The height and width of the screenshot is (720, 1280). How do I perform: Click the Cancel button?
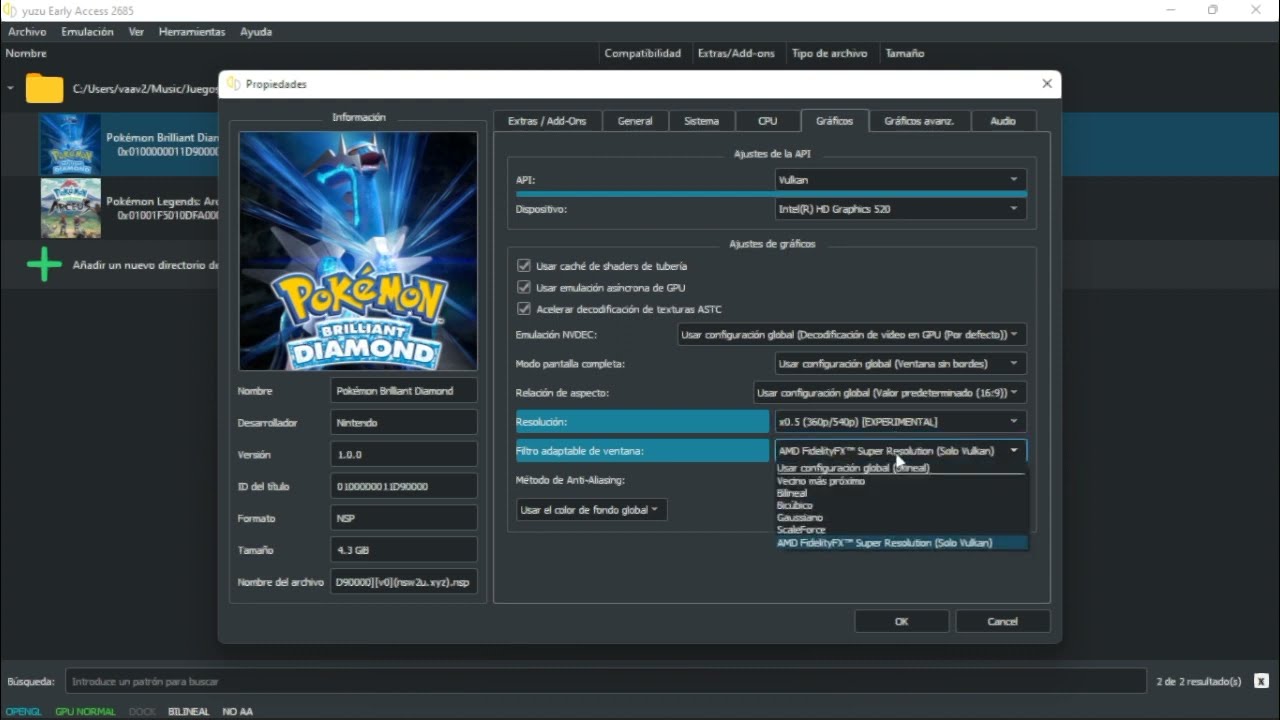coord(1003,621)
